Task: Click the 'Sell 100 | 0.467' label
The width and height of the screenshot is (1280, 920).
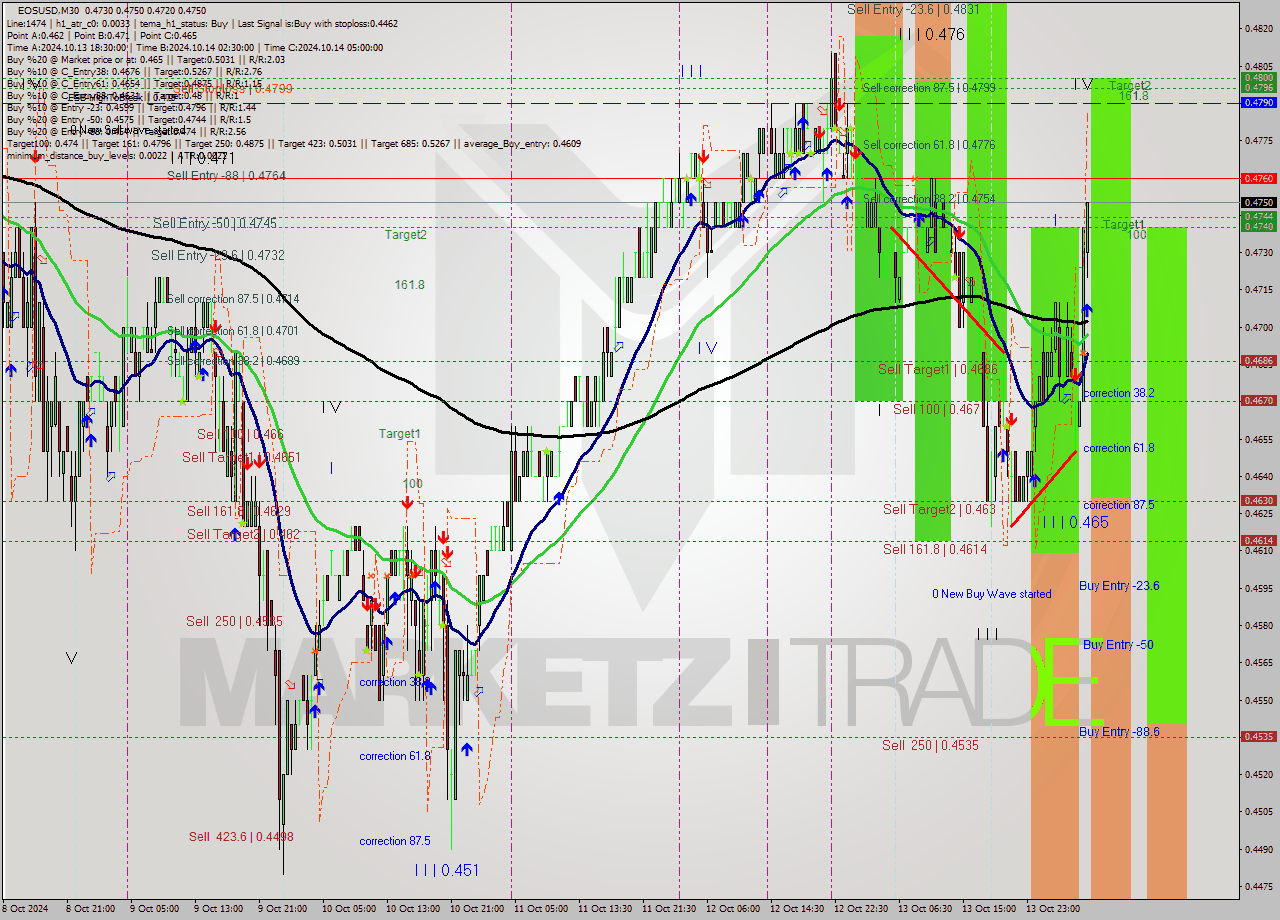Action: (x=936, y=409)
